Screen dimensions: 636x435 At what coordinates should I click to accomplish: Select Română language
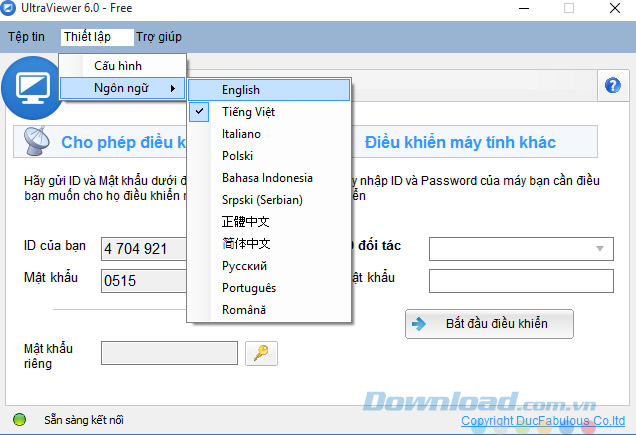tap(269, 310)
